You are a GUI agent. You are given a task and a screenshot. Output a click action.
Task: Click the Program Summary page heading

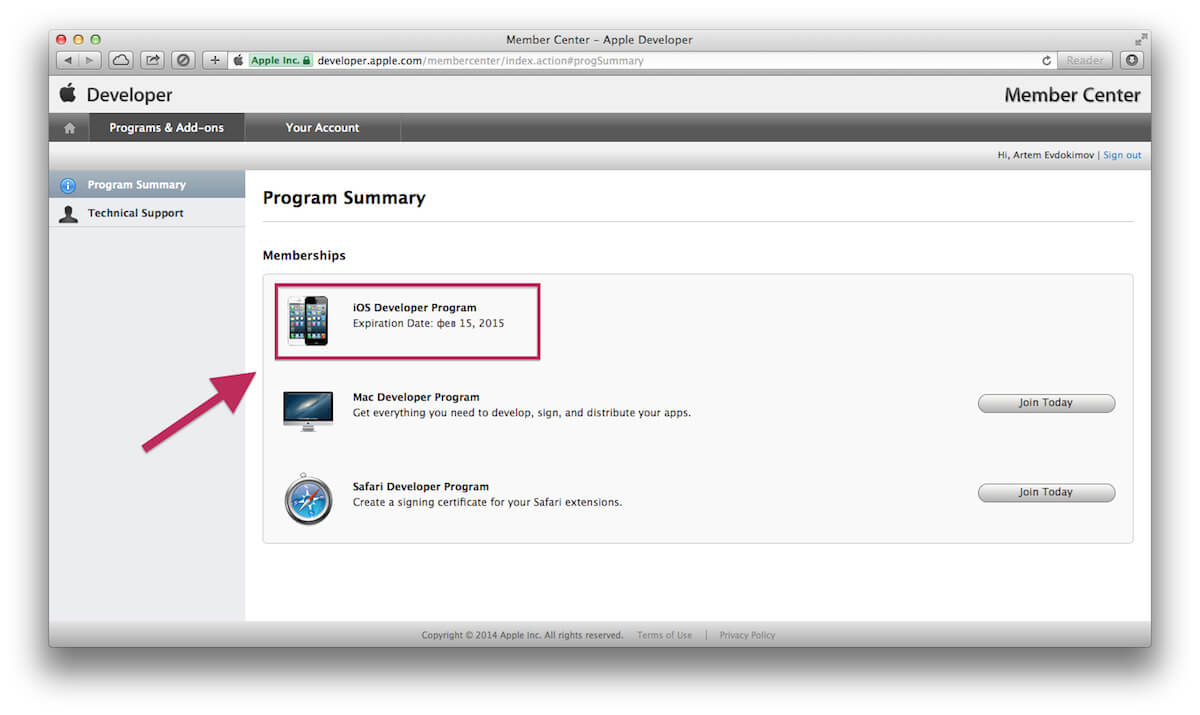(344, 198)
